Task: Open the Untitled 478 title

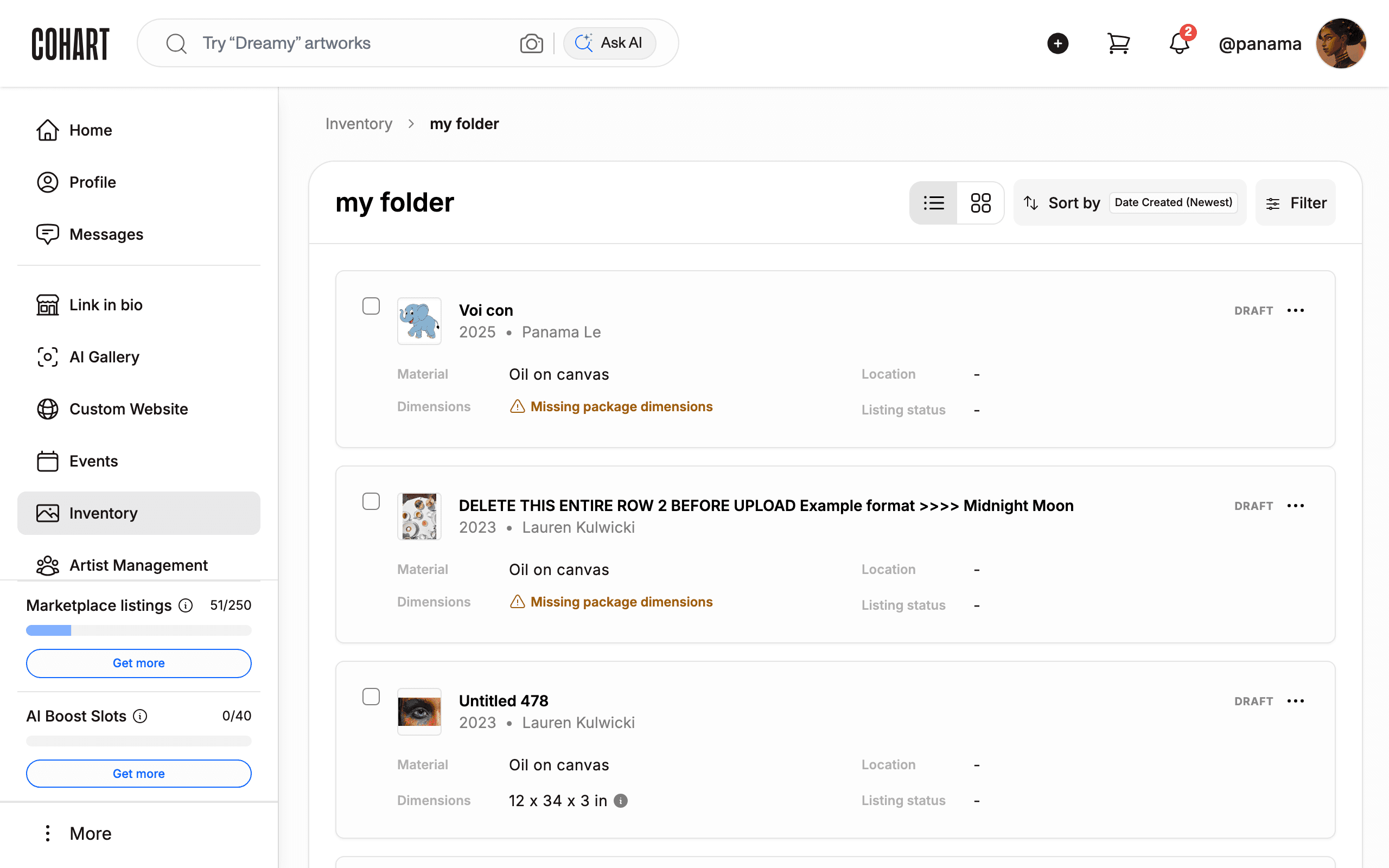Action: (504, 701)
